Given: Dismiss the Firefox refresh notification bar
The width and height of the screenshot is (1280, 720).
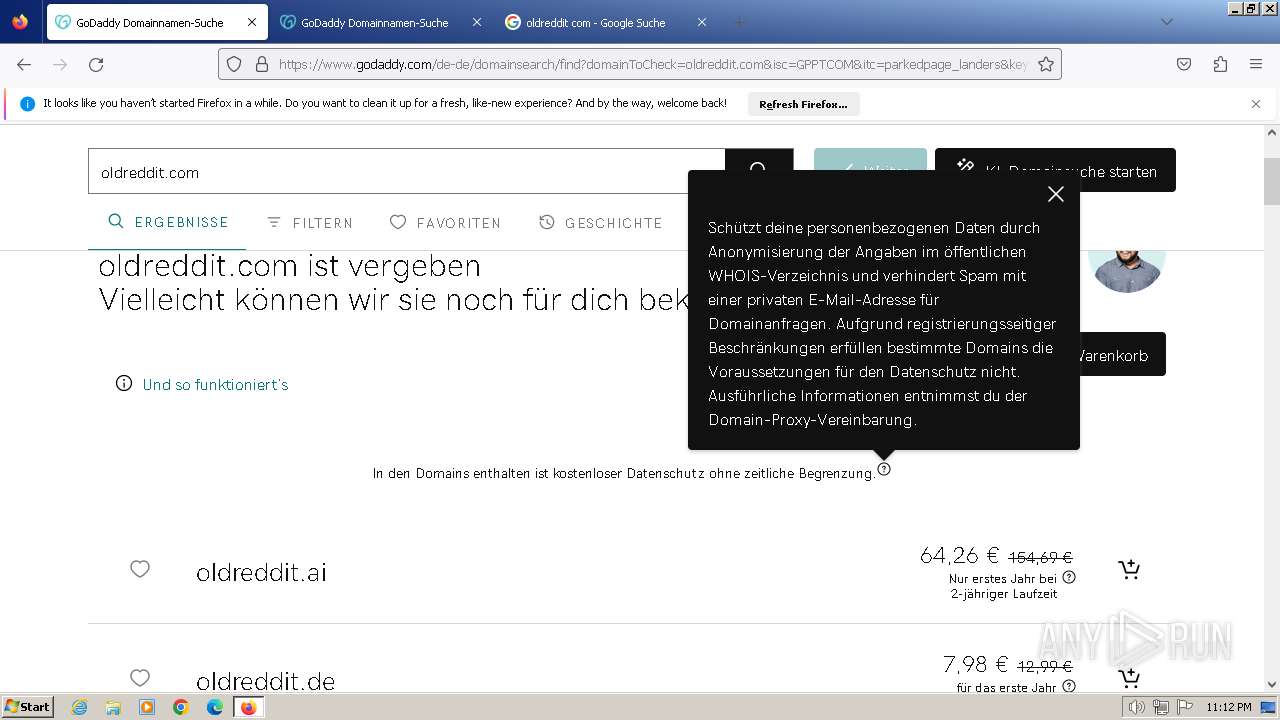Looking at the screenshot, I should click(1256, 104).
